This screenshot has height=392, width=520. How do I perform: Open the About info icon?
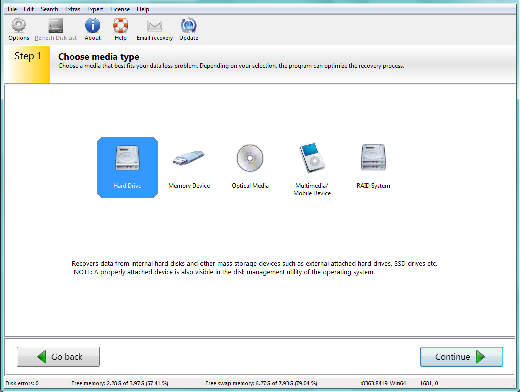point(92,25)
